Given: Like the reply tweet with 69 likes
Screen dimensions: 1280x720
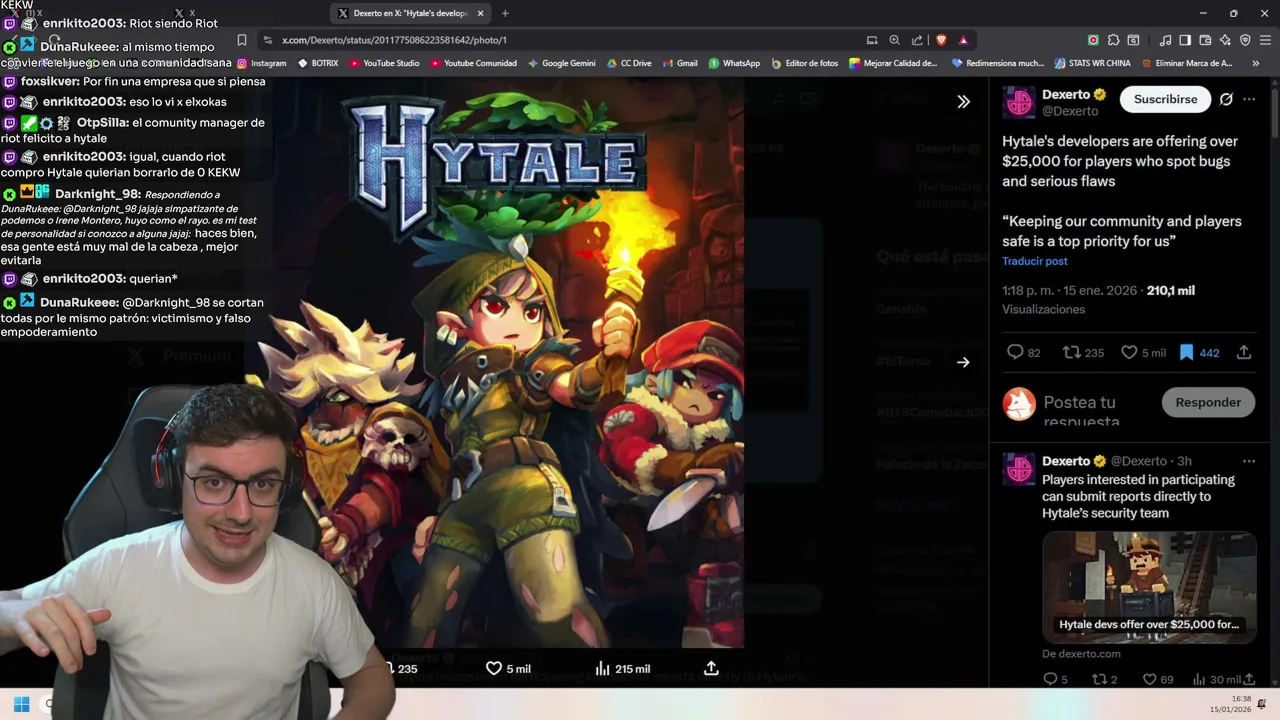Looking at the screenshot, I should coord(1149,679).
